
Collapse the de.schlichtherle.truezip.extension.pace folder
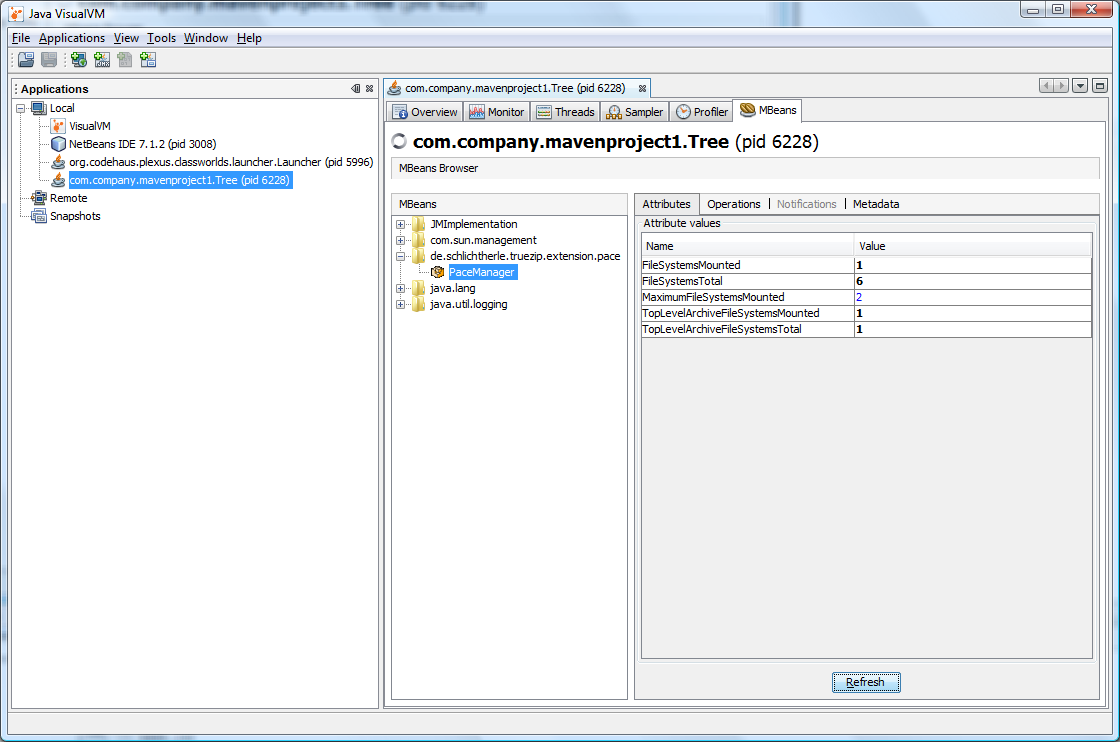pyautogui.click(x=401, y=256)
